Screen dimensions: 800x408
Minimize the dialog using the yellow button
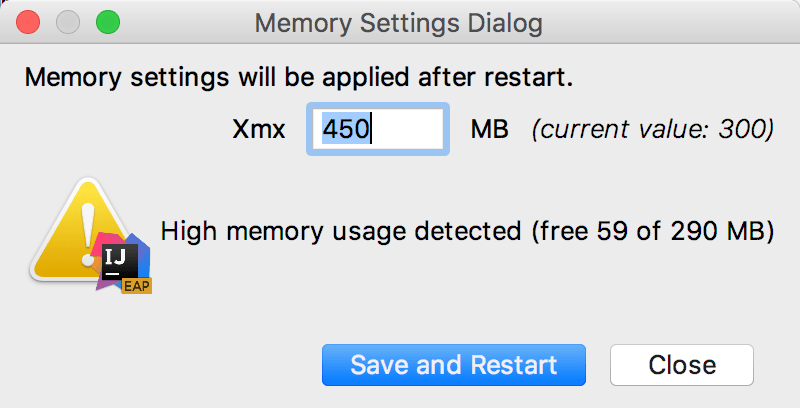tap(68, 21)
